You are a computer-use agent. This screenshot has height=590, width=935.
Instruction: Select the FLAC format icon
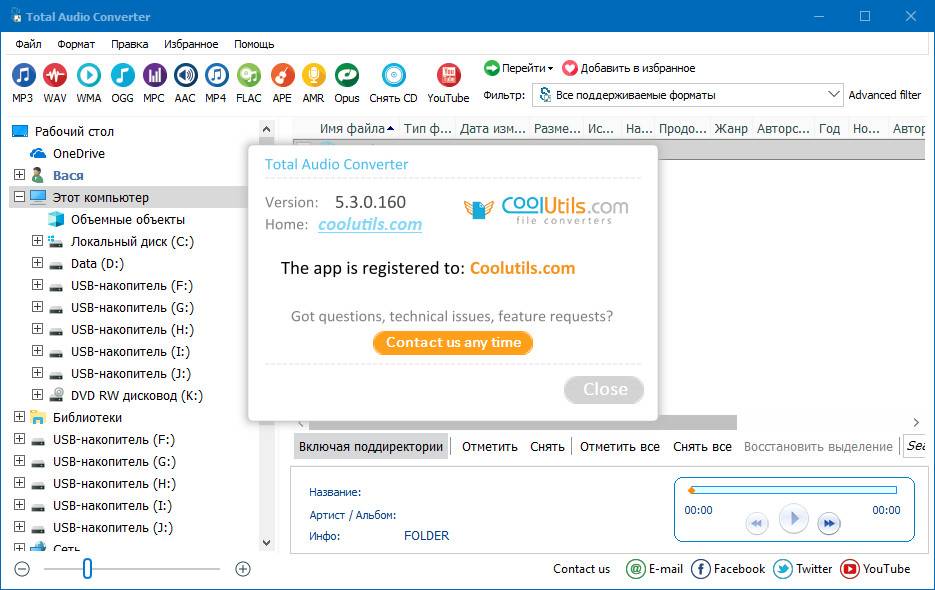coord(249,76)
